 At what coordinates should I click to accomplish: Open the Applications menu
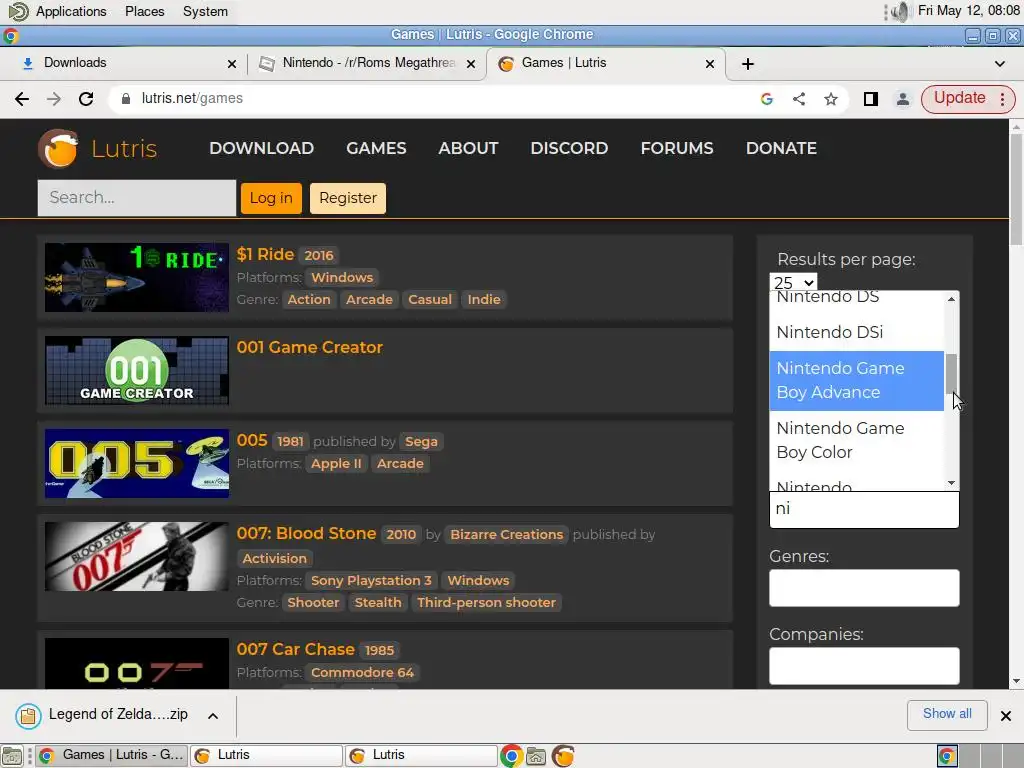pos(71,11)
